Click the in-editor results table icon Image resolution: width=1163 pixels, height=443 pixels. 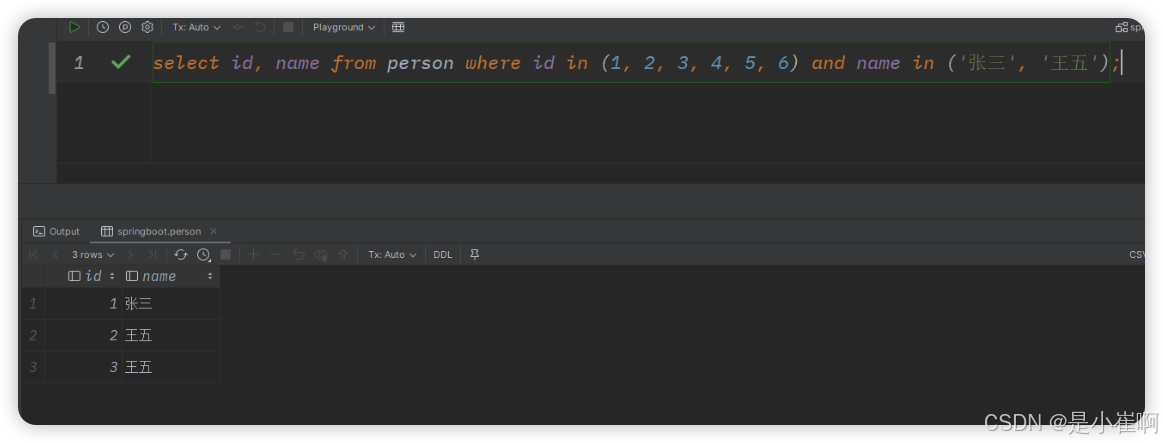click(x=398, y=27)
